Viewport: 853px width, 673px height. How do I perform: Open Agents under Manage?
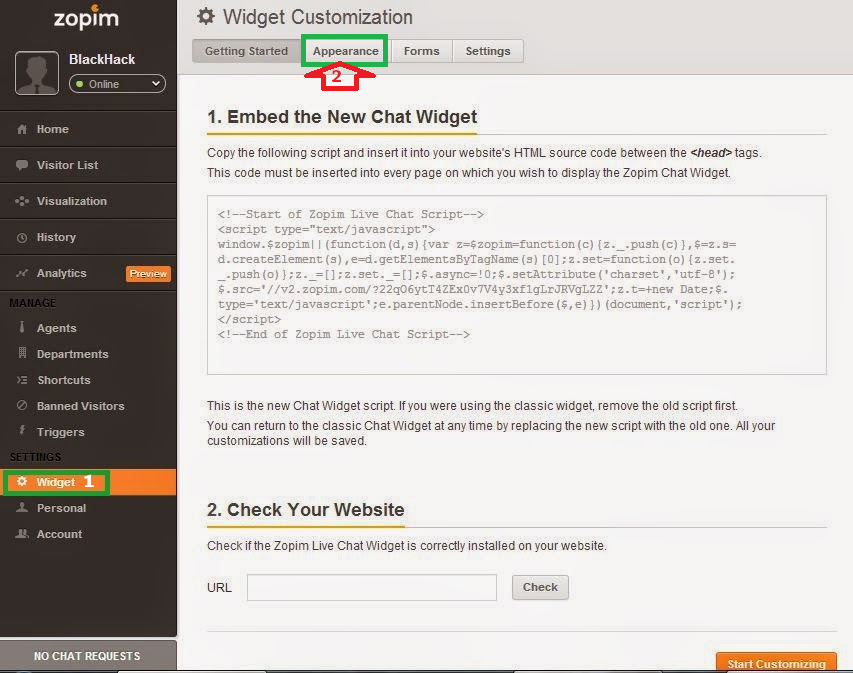[88, 328]
